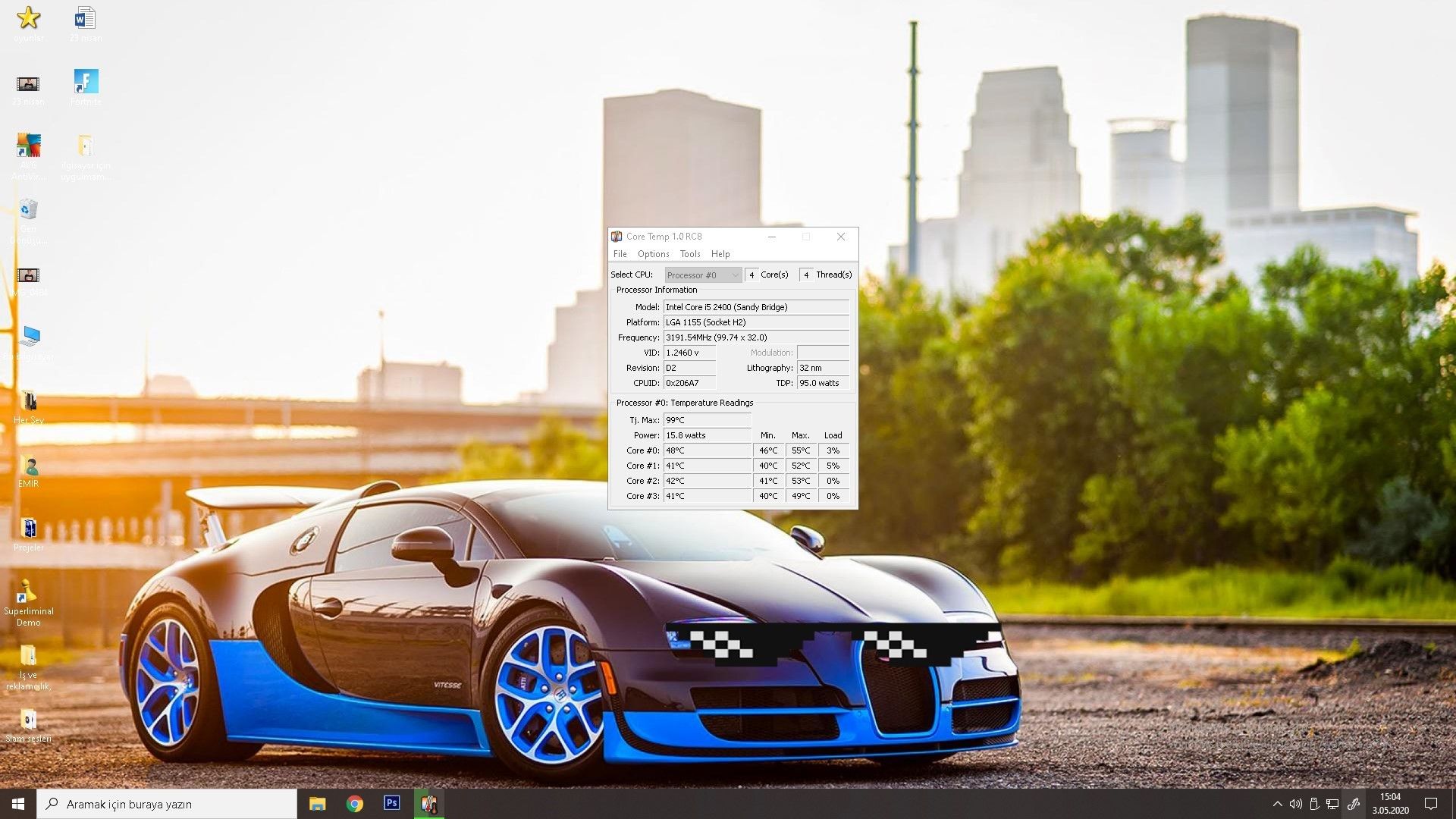Open the File menu in Core Temp
The image size is (1456, 819).
point(620,254)
